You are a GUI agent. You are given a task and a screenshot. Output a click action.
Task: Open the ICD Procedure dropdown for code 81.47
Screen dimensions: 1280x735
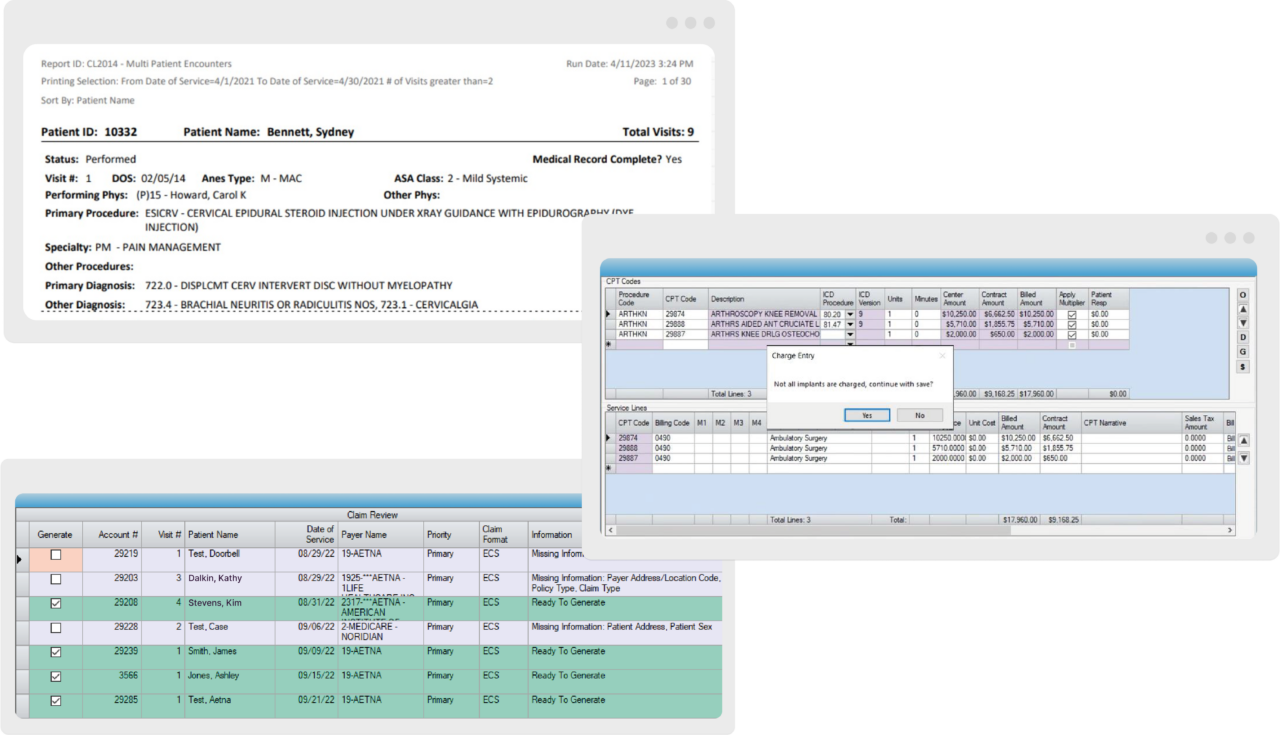850,324
